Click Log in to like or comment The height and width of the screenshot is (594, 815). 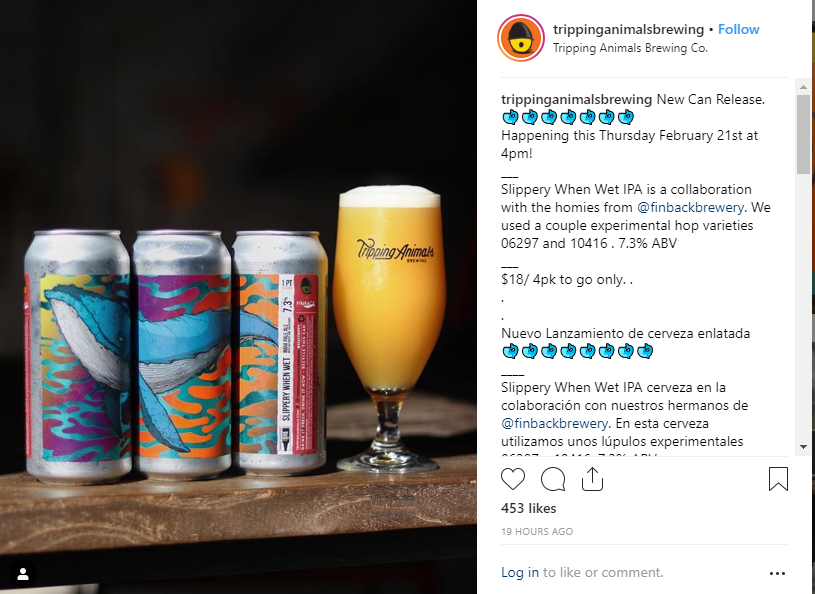pos(519,572)
